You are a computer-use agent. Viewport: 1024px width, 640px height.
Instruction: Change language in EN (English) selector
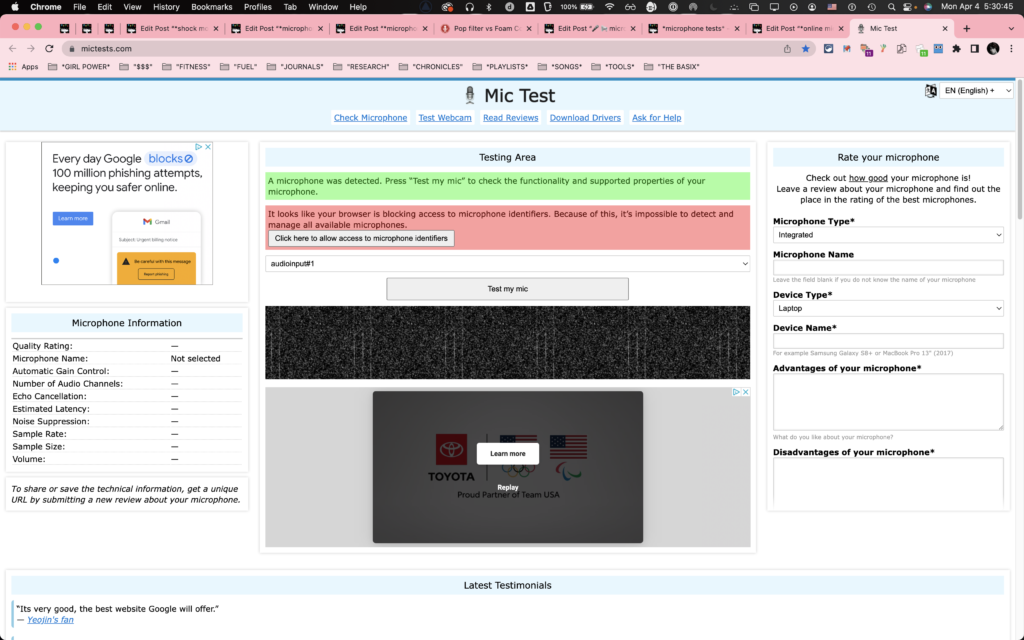coord(976,91)
